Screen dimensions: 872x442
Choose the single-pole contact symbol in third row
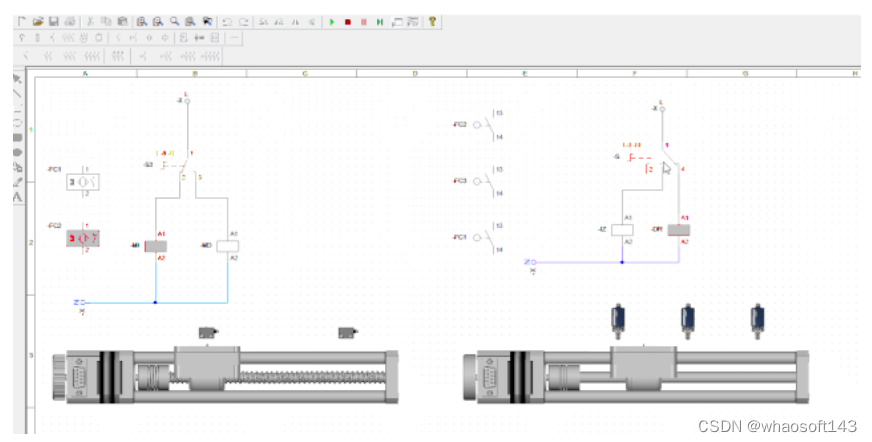[x=26, y=56]
